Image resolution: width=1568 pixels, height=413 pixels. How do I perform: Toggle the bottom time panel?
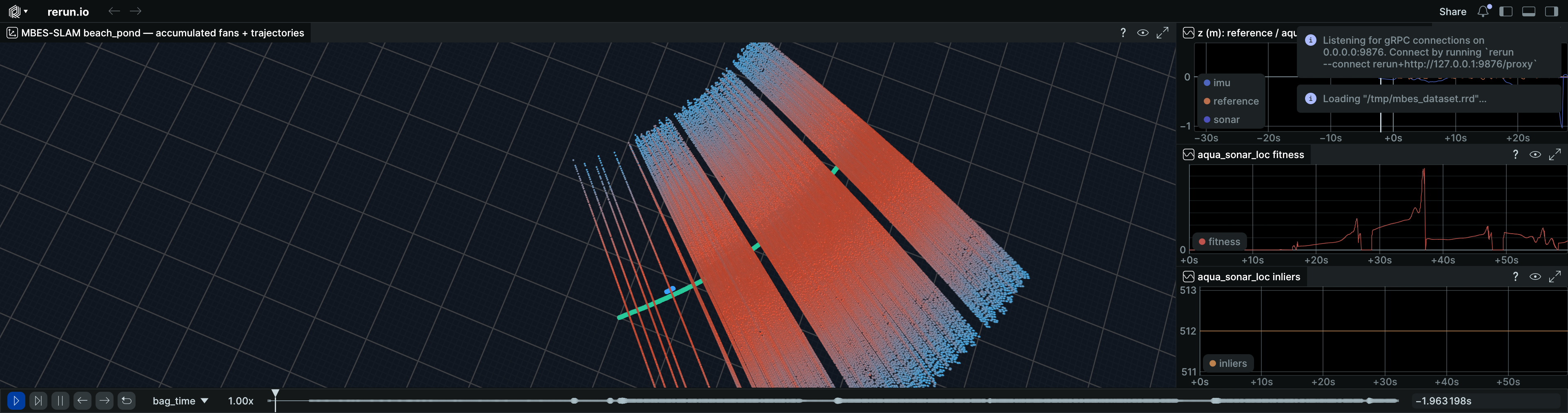(x=1529, y=11)
